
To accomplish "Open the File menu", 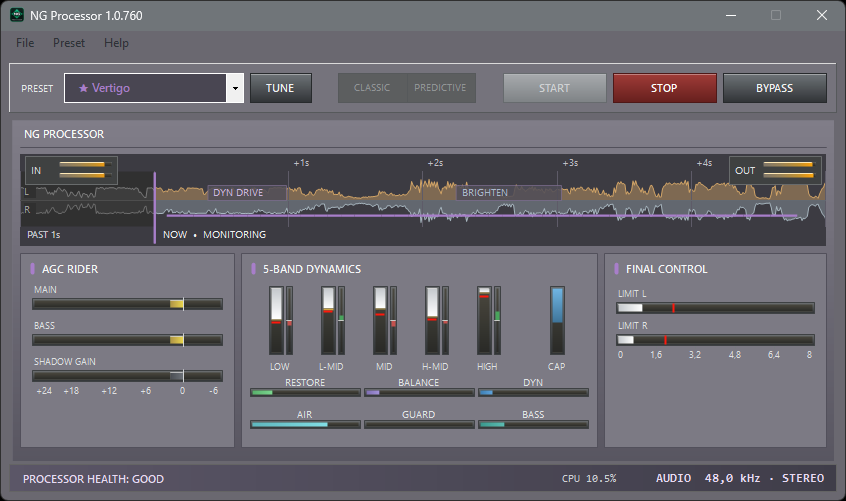I will [x=25, y=43].
